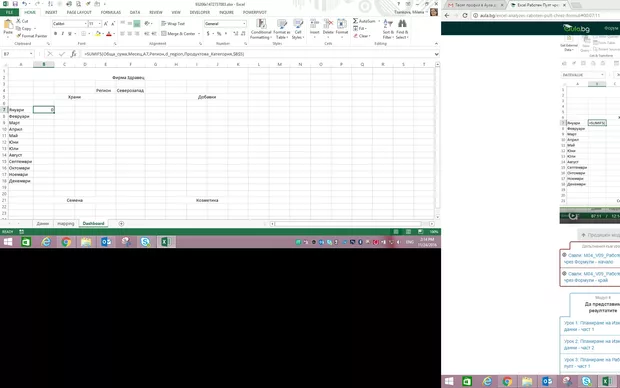Open Windows Start button on left taskbar
Viewport: 620px width, 388px height.
coord(8,242)
